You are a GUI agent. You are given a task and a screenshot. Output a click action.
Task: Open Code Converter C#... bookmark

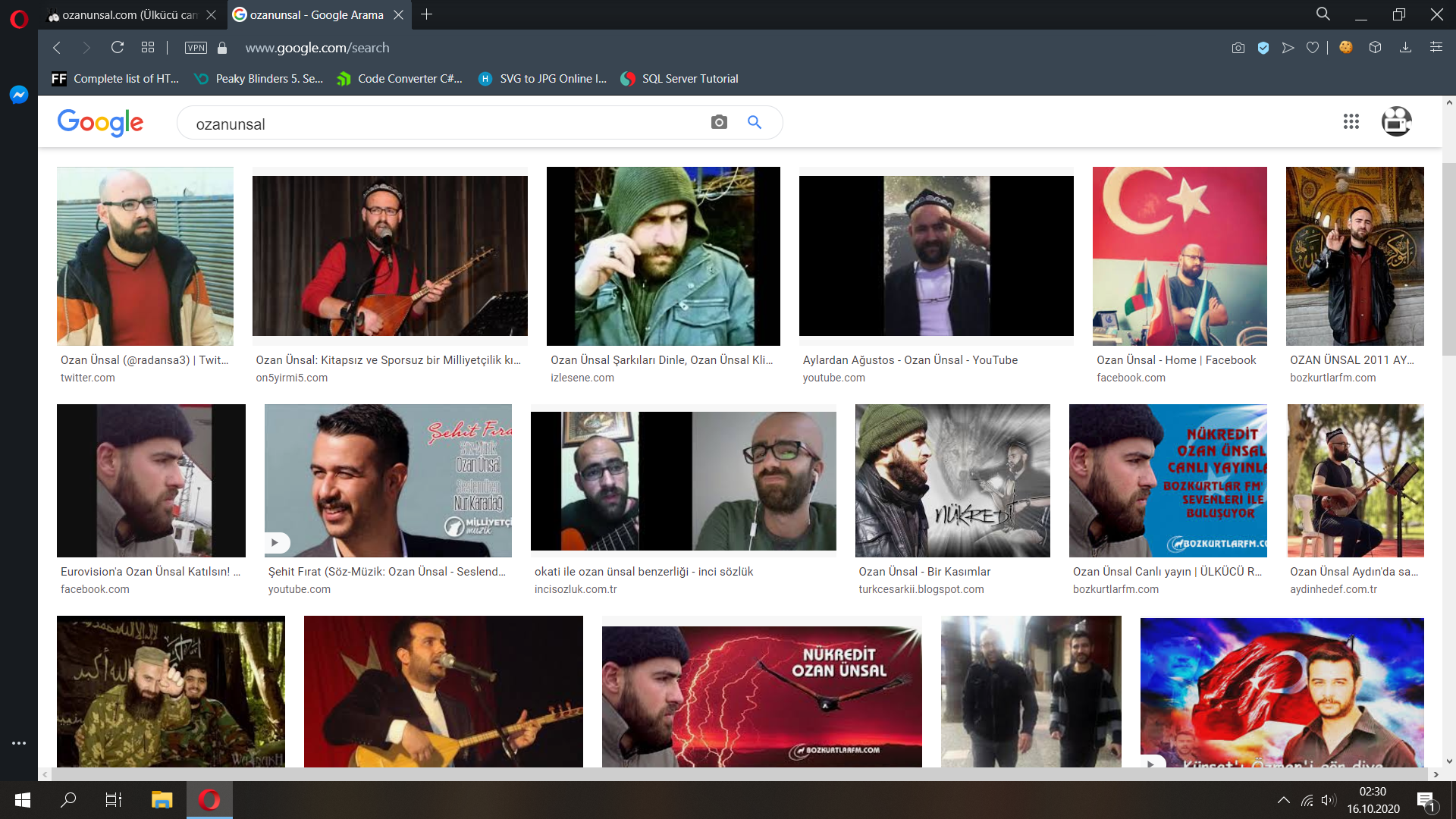point(400,79)
